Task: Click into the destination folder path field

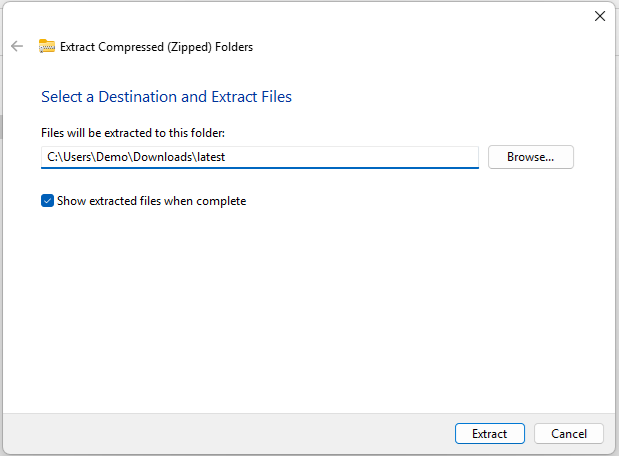Action: coord(350,157)
